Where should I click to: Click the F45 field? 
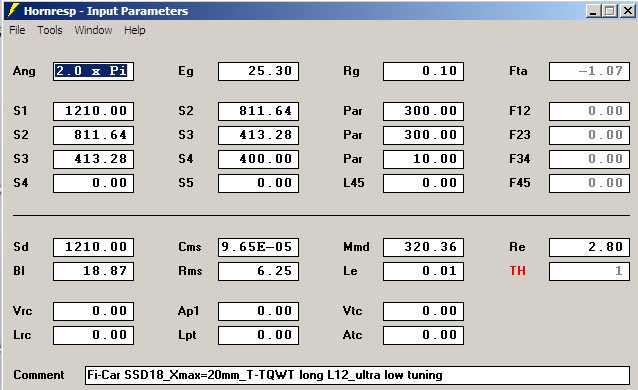click(589, 183)
